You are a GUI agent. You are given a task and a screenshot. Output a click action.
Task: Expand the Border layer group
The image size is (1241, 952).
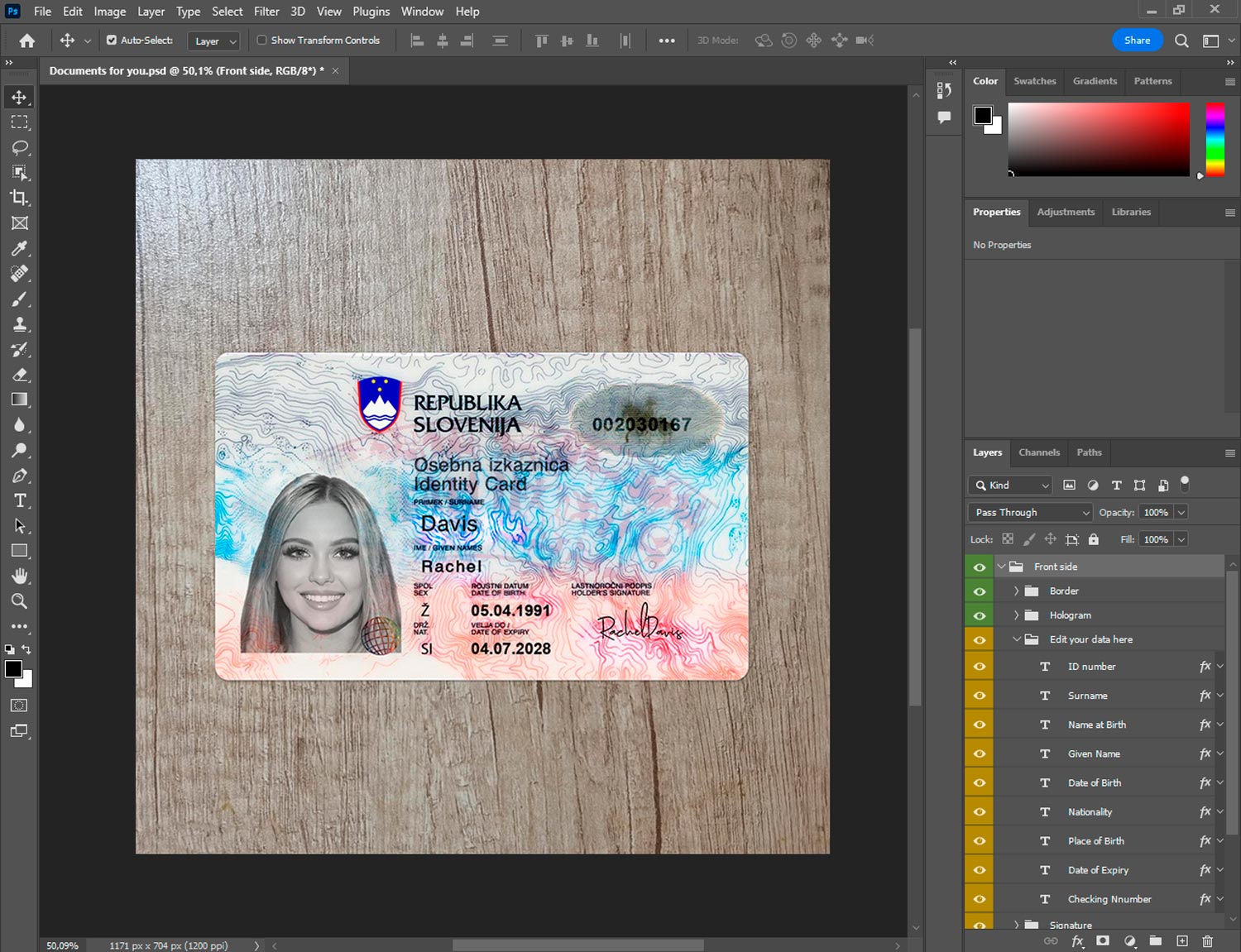1016,591
